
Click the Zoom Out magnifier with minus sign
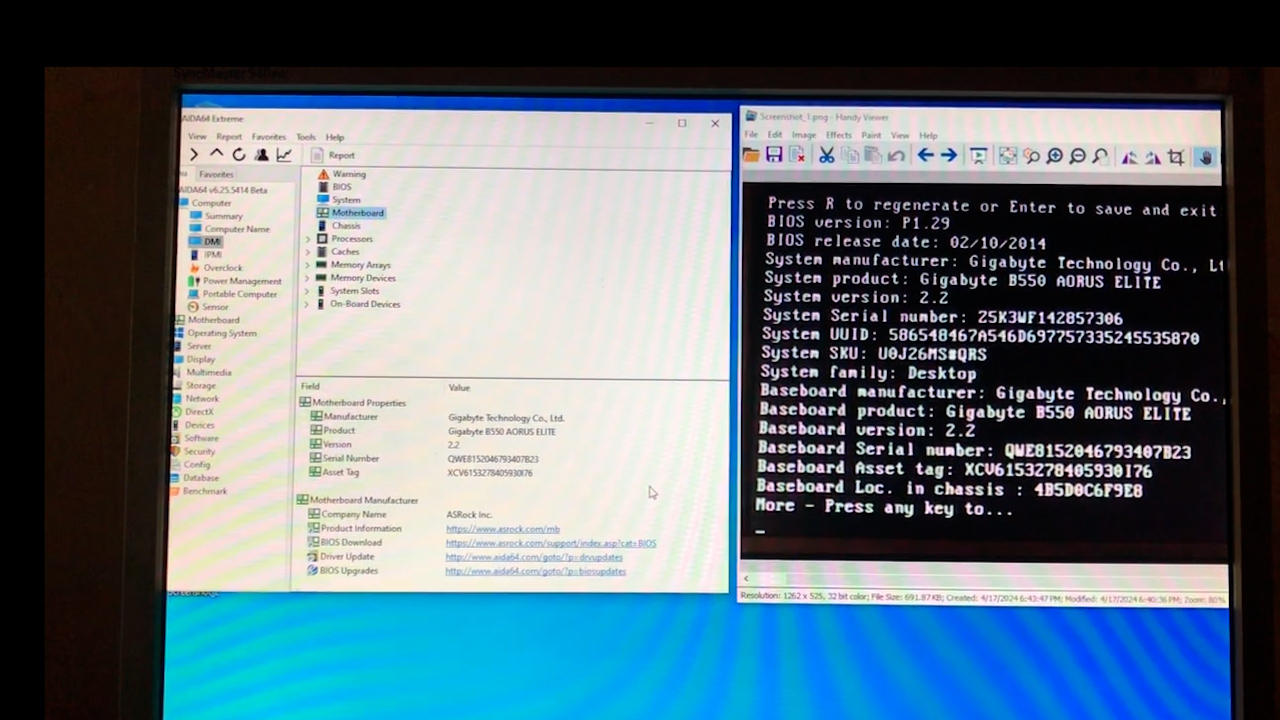pyautogui.click(x=1077, y=156)
